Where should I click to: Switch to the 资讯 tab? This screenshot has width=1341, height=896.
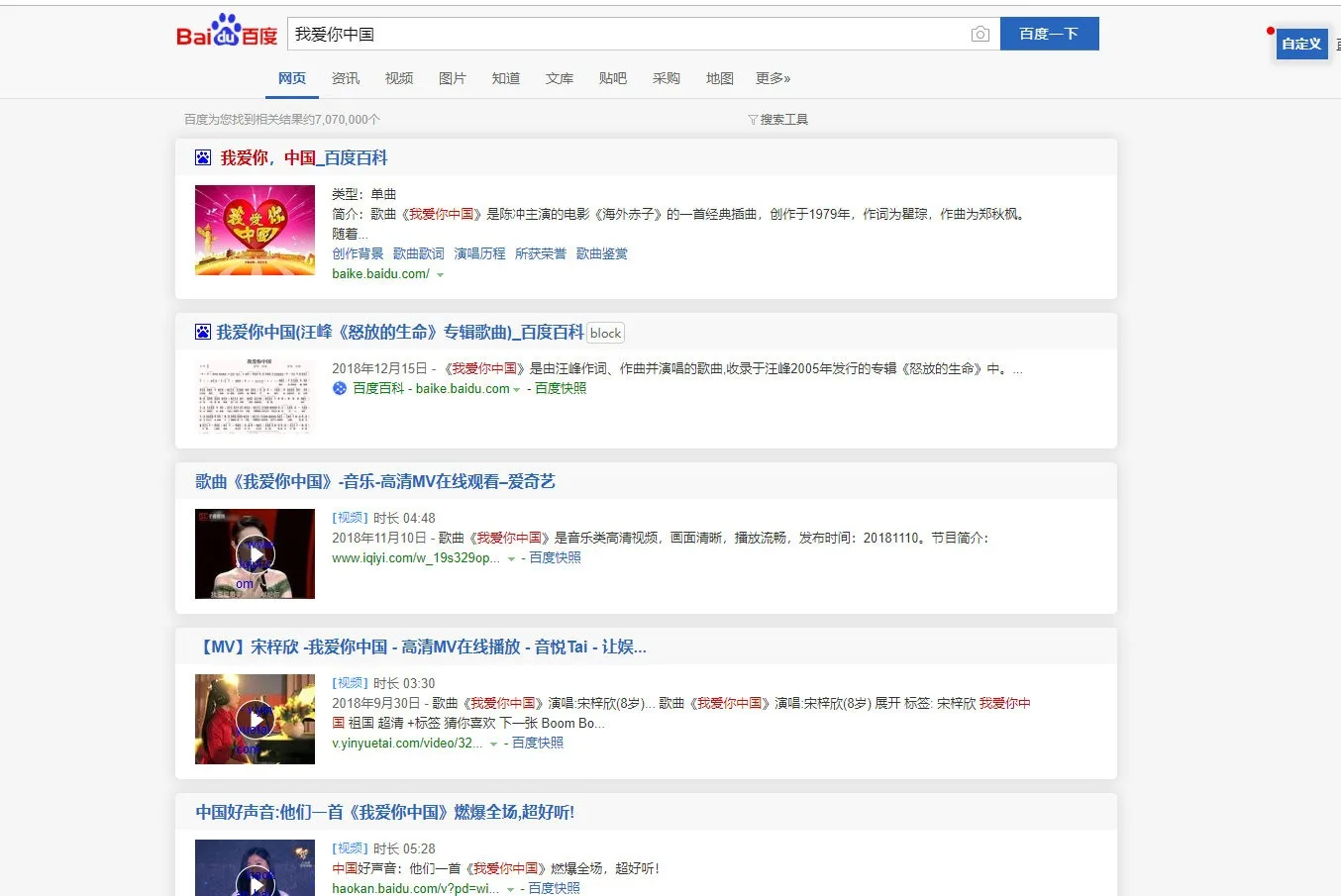(346, 78)
